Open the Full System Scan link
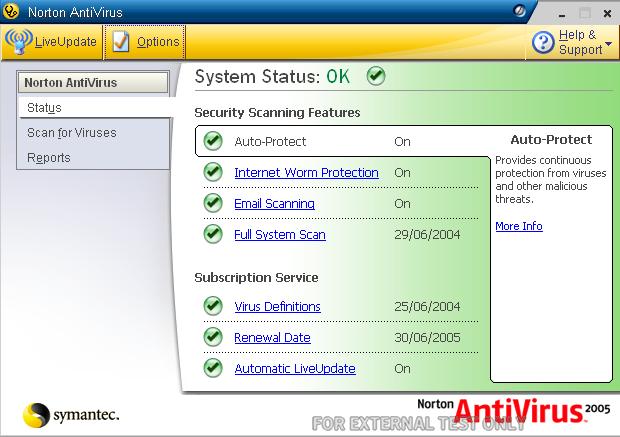The height and width of the screenshot is (437, 620). point(280,235)
